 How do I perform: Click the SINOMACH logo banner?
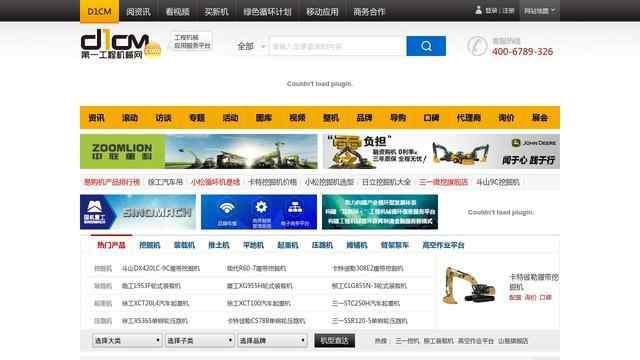click(138, 212)
